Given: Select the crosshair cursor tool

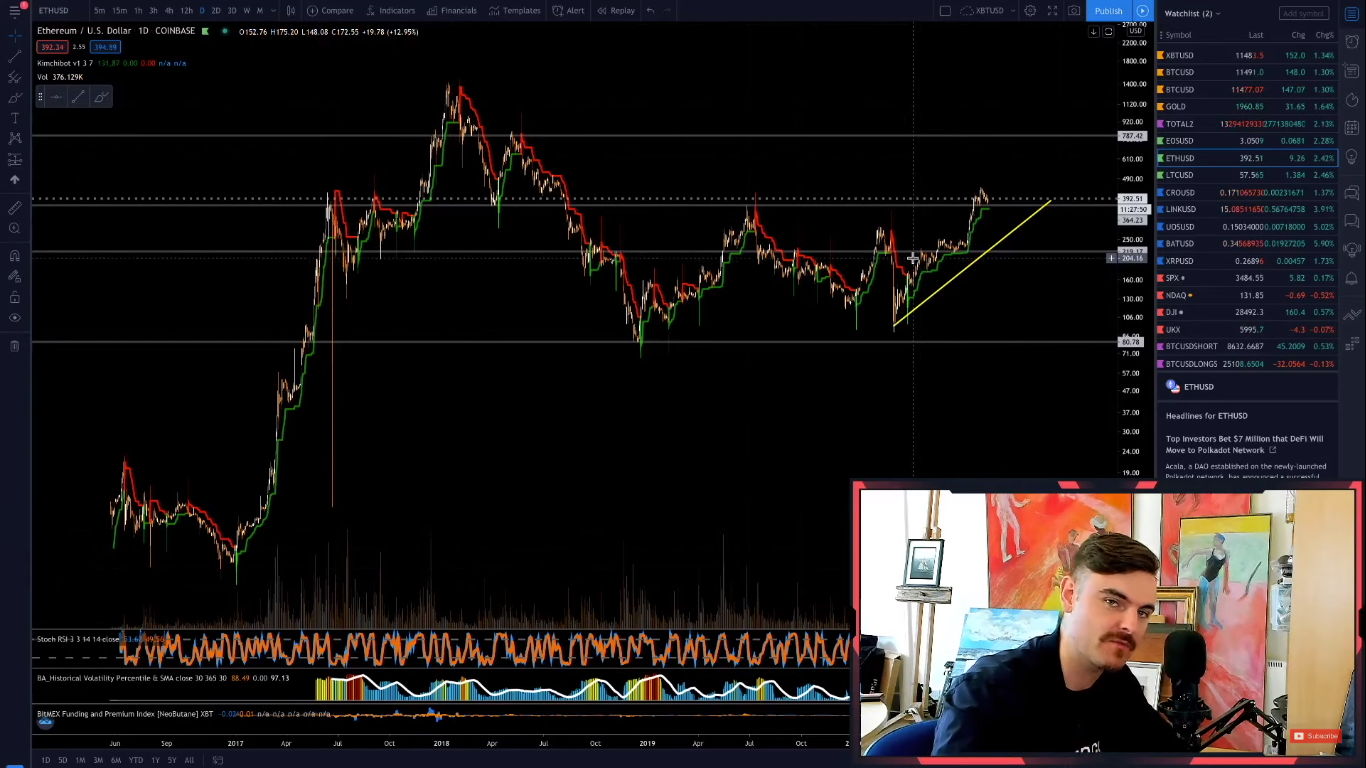Looking at the screenshot, I should (x=14, y=36).
